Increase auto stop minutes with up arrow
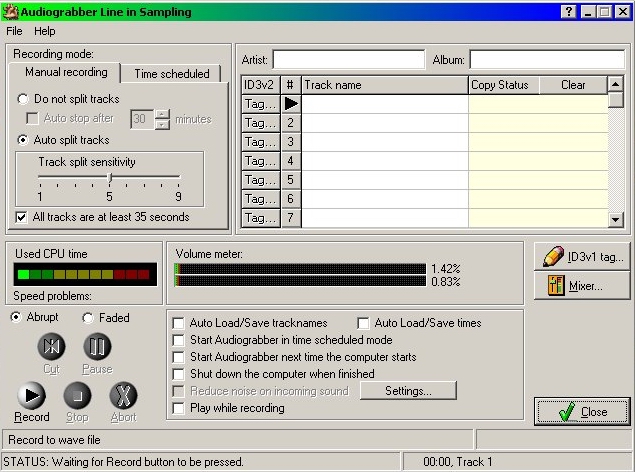 (x=162, y=114)
